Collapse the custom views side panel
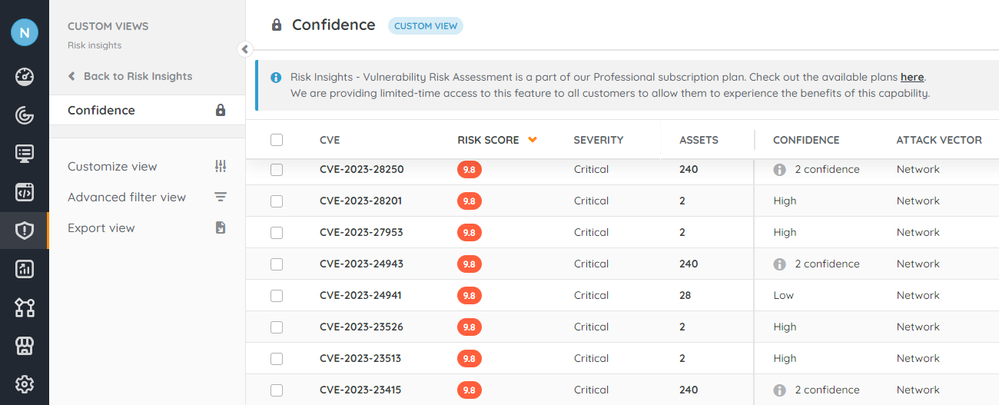Screen dimensions: 999x405 click(245, 49)
